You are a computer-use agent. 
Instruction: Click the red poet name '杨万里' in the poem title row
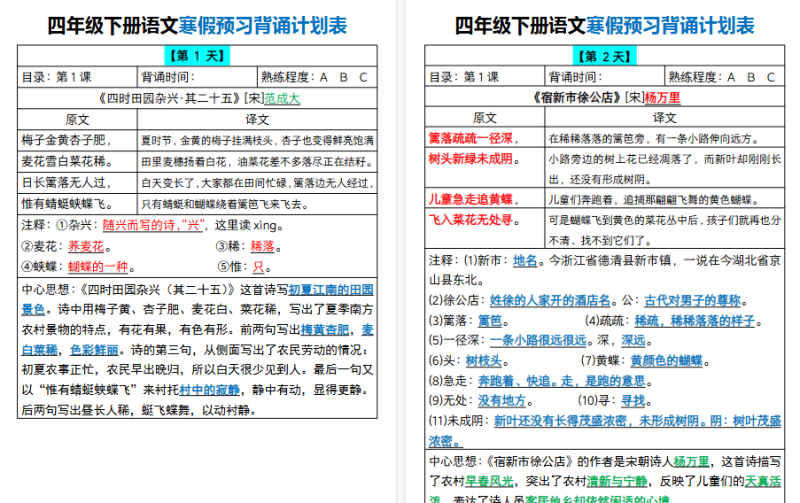[662, 97]
